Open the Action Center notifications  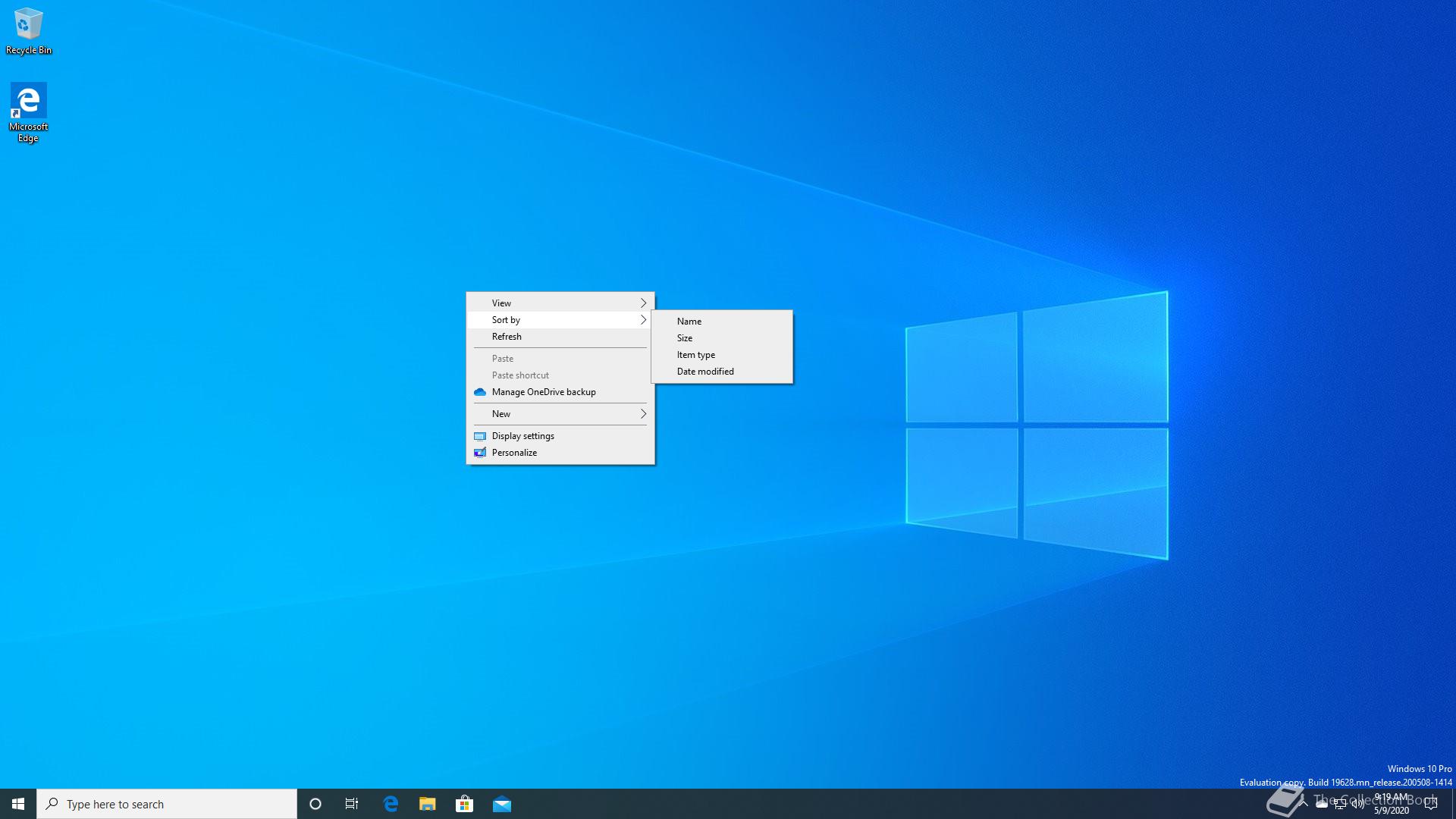tap(1431, 804)
